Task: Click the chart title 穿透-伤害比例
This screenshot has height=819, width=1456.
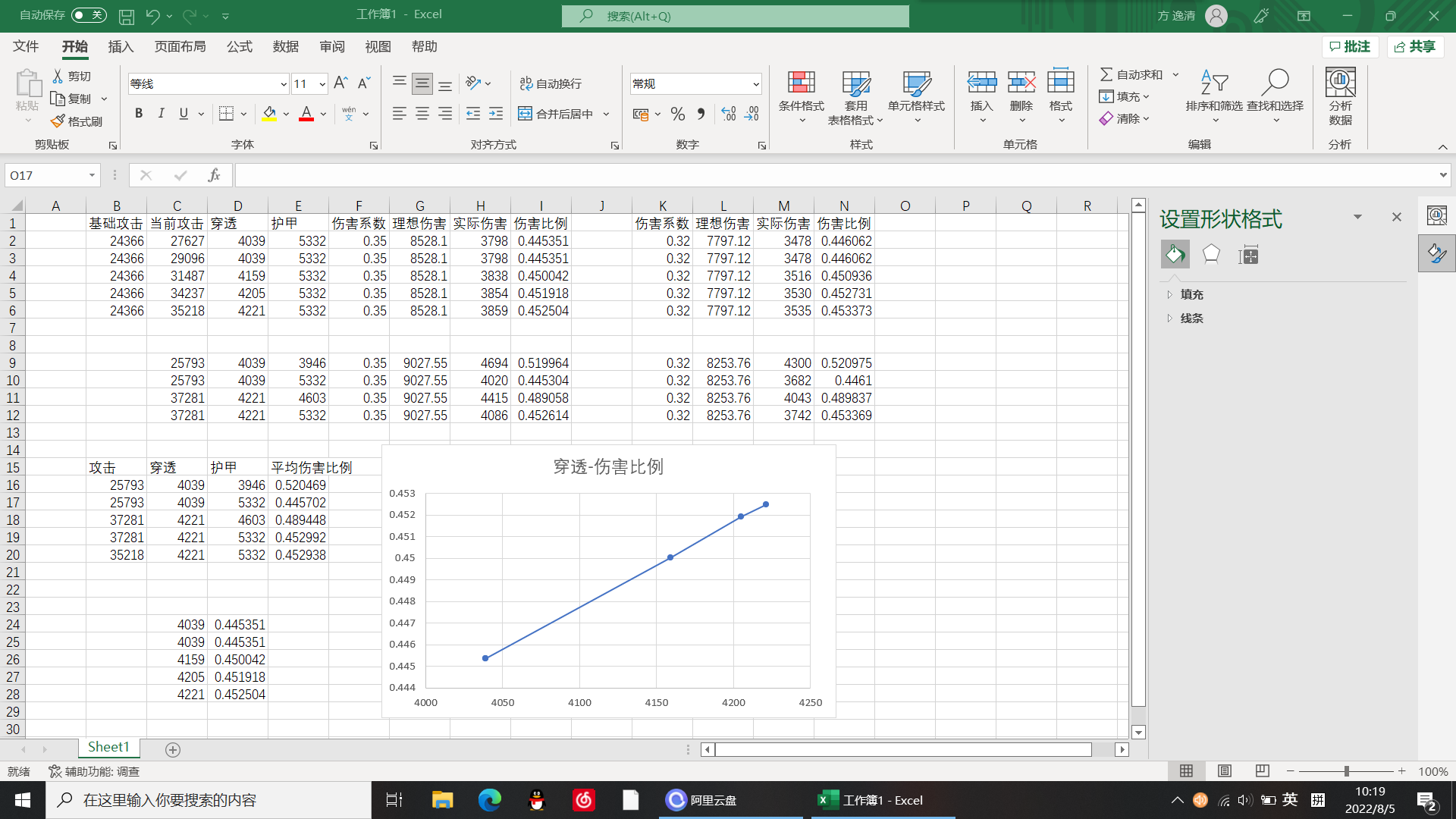Action: 608,466
